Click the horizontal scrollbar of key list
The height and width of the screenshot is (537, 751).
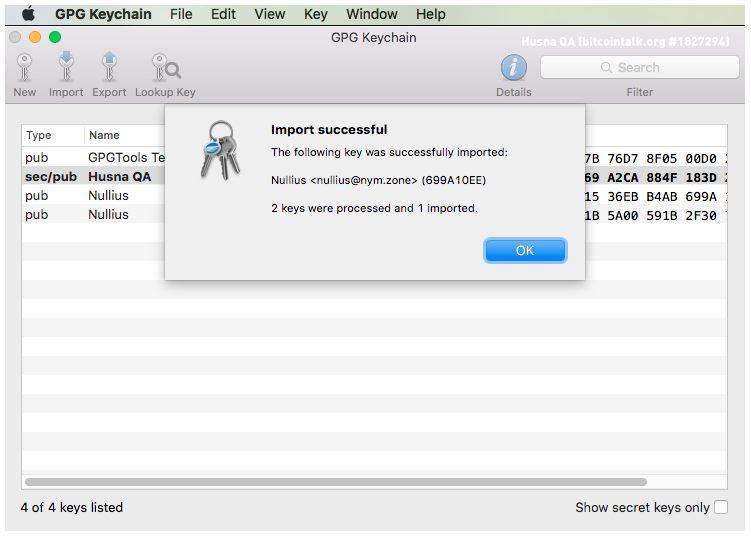pyautogui.click(x=336, y=481)
